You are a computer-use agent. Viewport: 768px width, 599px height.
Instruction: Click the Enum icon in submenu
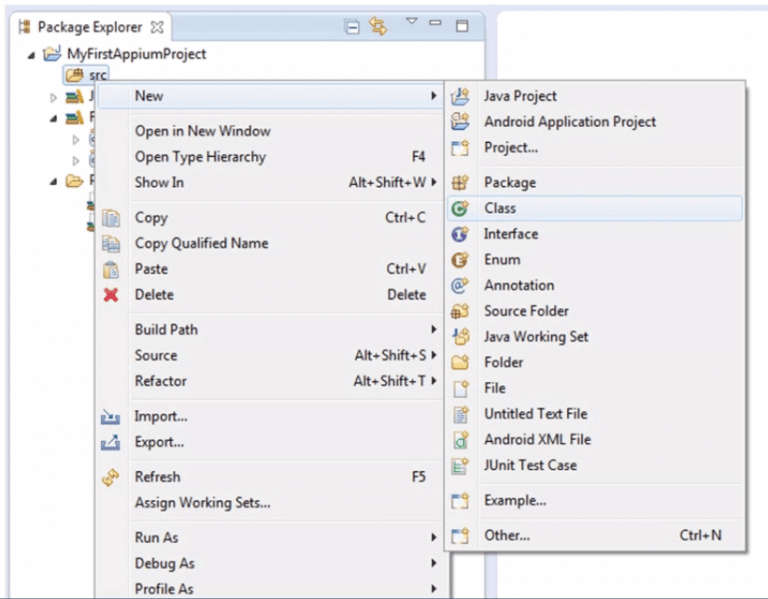pos(460,260)
